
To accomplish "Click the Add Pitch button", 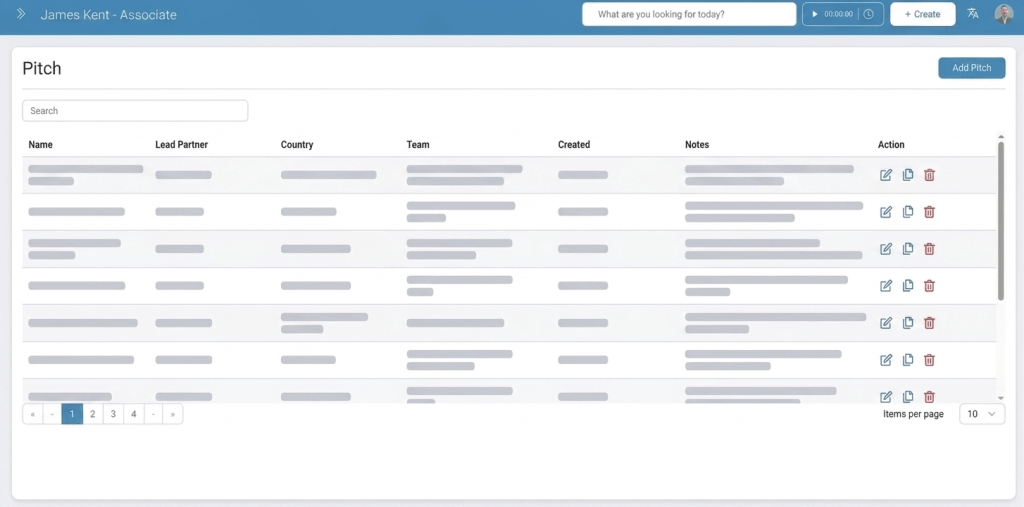I will tap(971, 68).
